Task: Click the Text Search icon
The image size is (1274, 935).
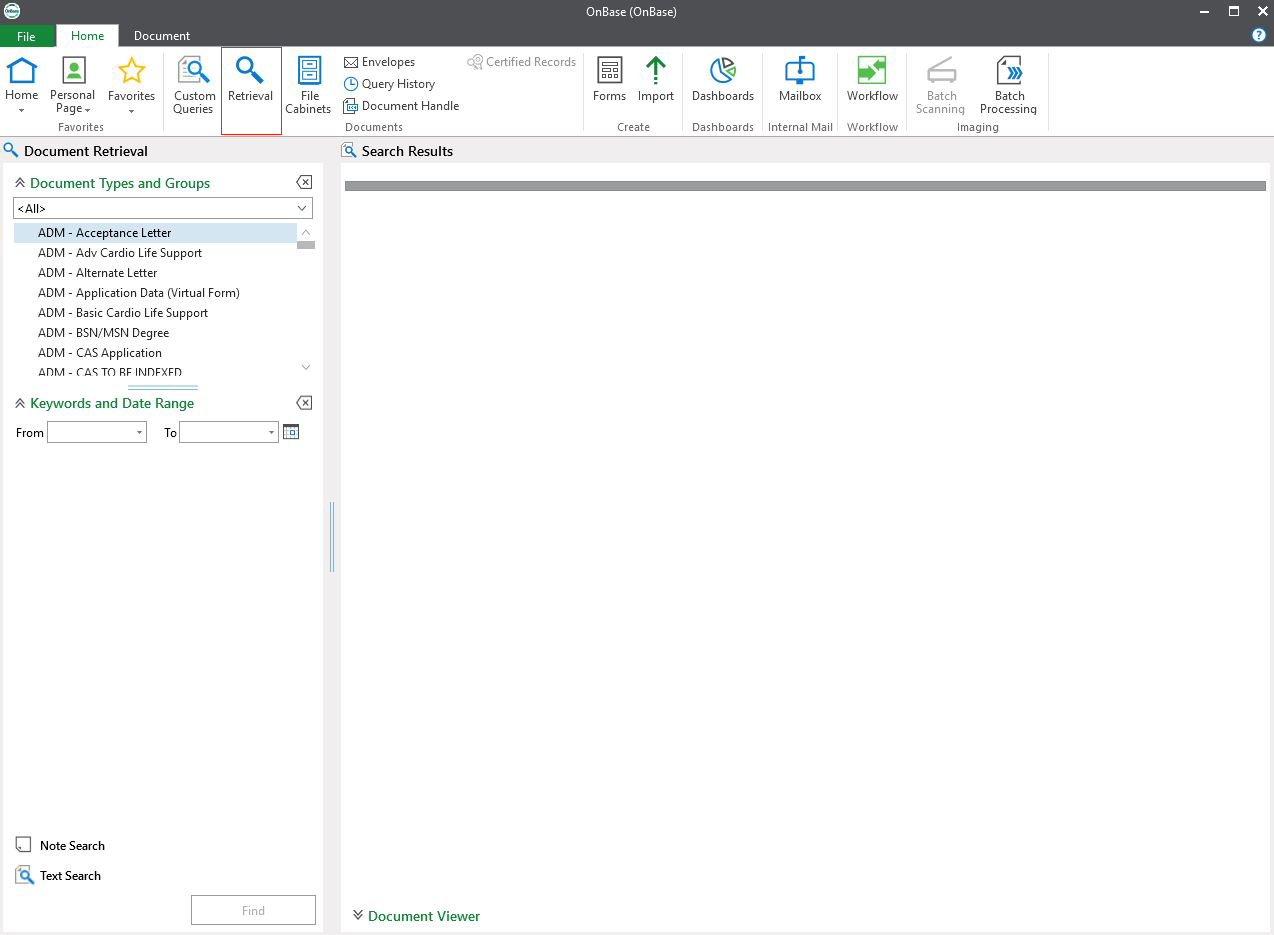Action: (25, 875)
